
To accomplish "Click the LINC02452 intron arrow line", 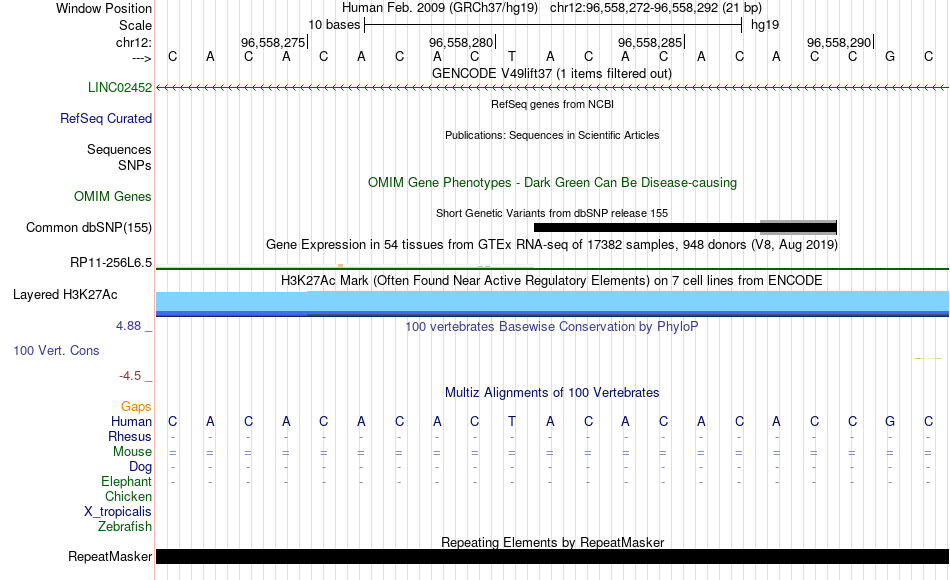I will coord(552,88).
